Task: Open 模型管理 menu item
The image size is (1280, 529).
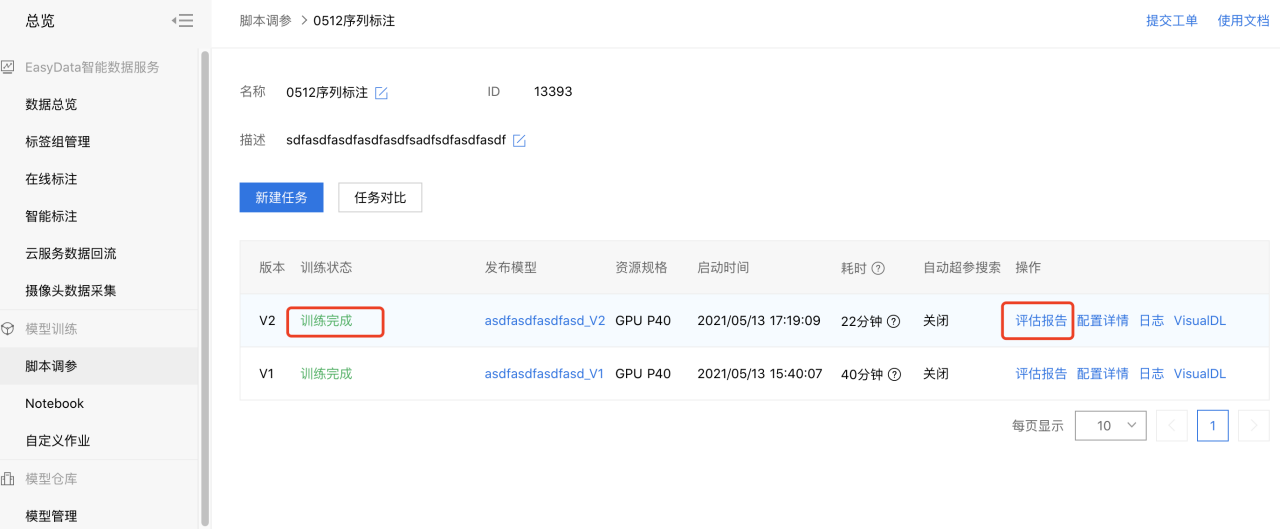Action: coord(51,516)
